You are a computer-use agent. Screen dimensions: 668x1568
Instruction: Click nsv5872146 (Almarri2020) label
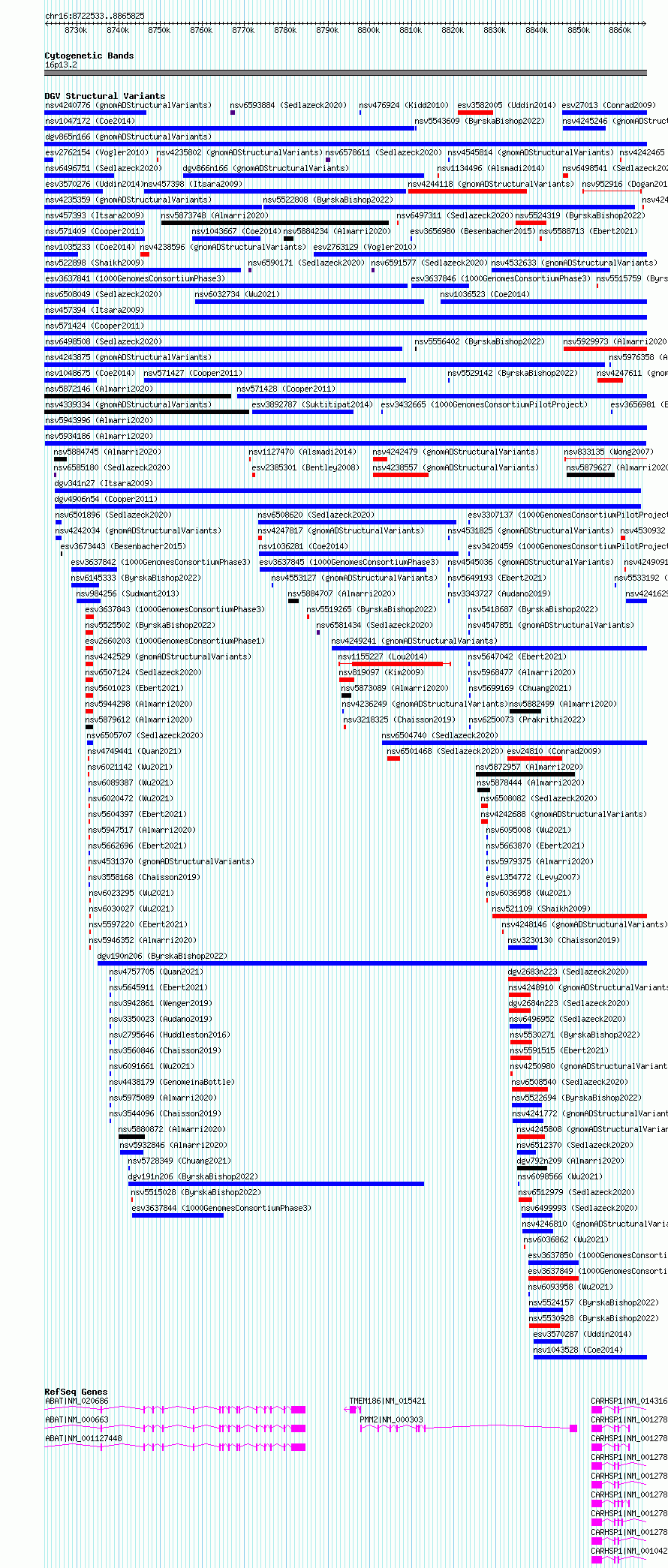(99, 389)
